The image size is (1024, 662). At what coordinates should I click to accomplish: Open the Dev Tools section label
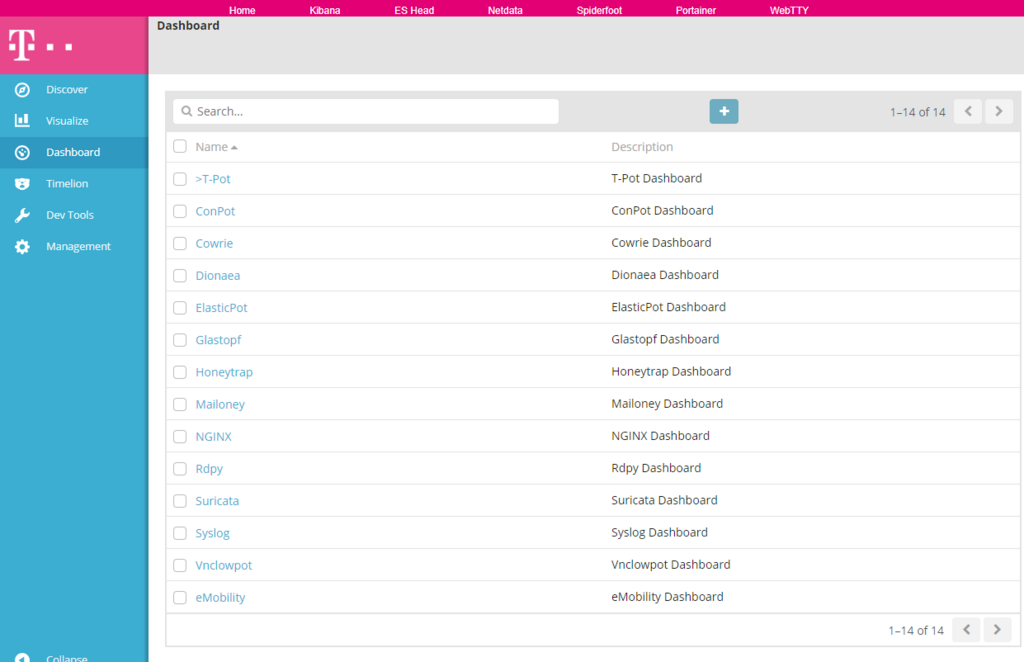pyautogui.click(x=70, y=215)
